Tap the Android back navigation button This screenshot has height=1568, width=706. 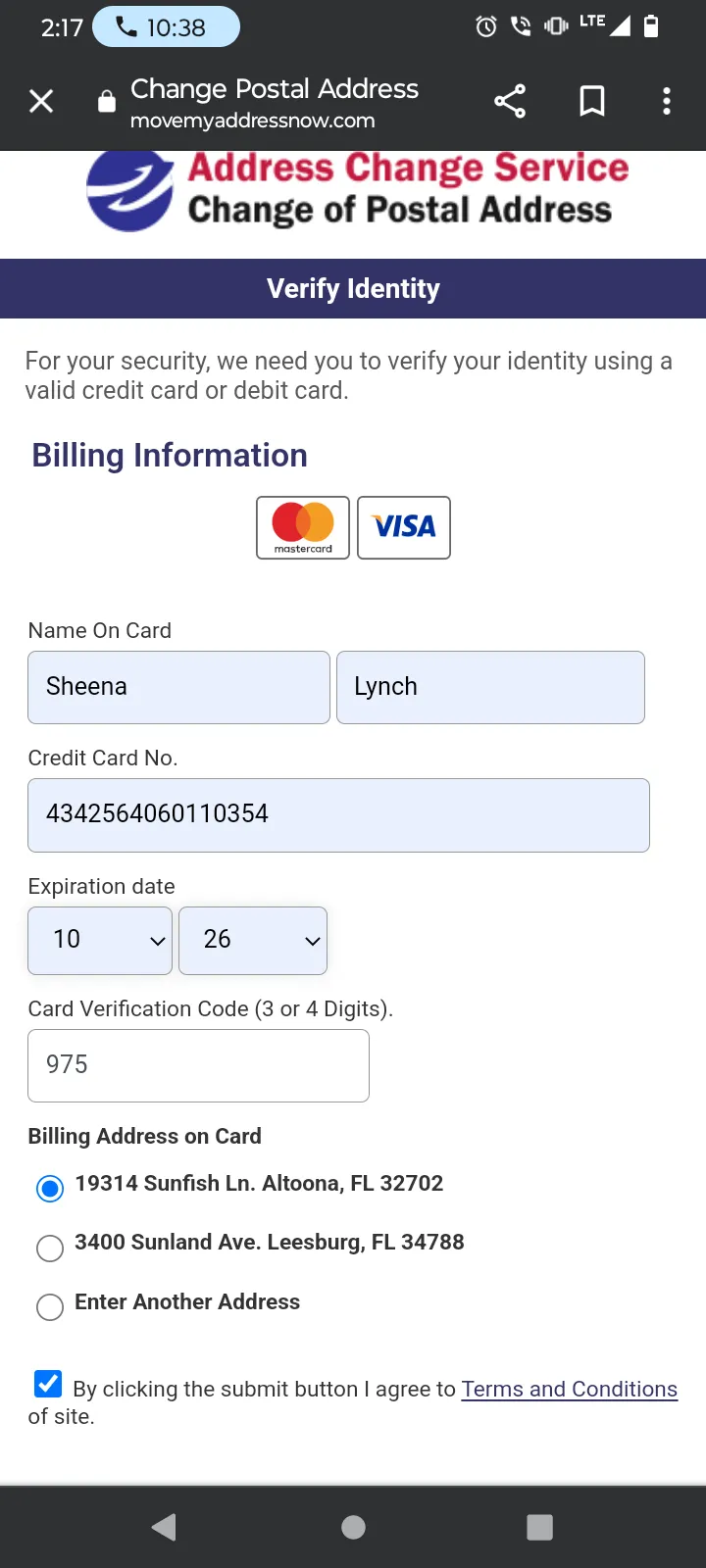164,1527
